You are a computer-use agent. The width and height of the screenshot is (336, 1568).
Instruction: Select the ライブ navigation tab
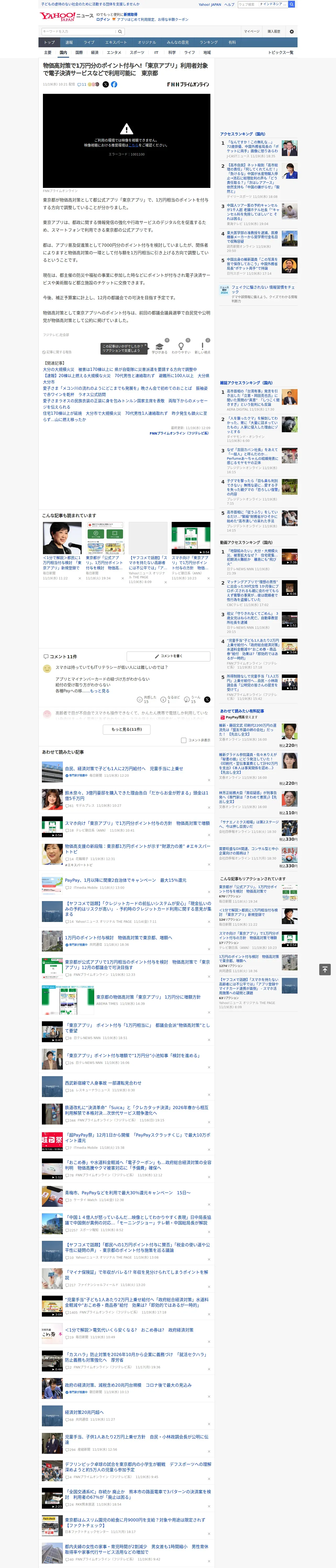(89, 43)
